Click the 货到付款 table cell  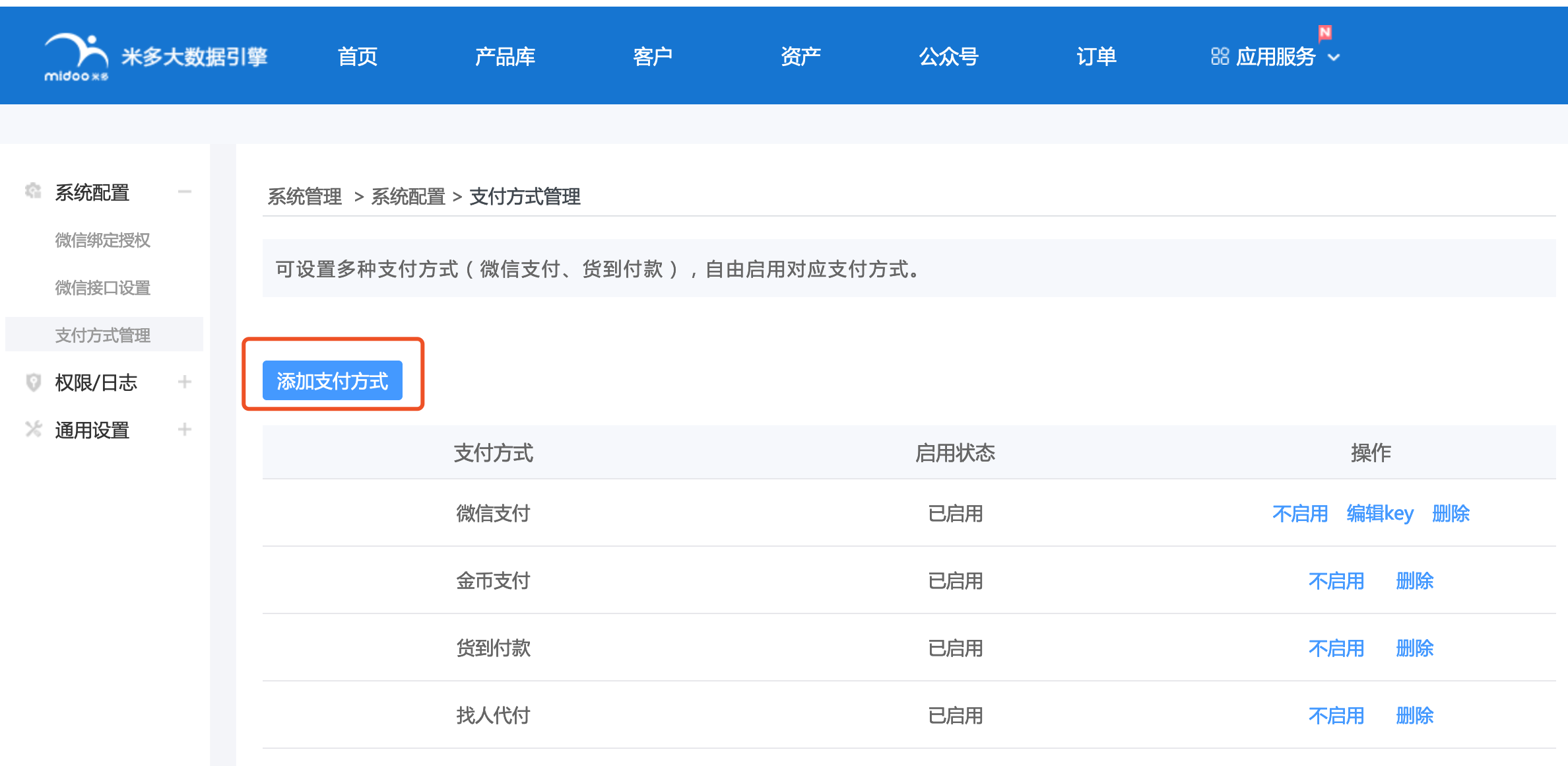click(x=493, y=648)
